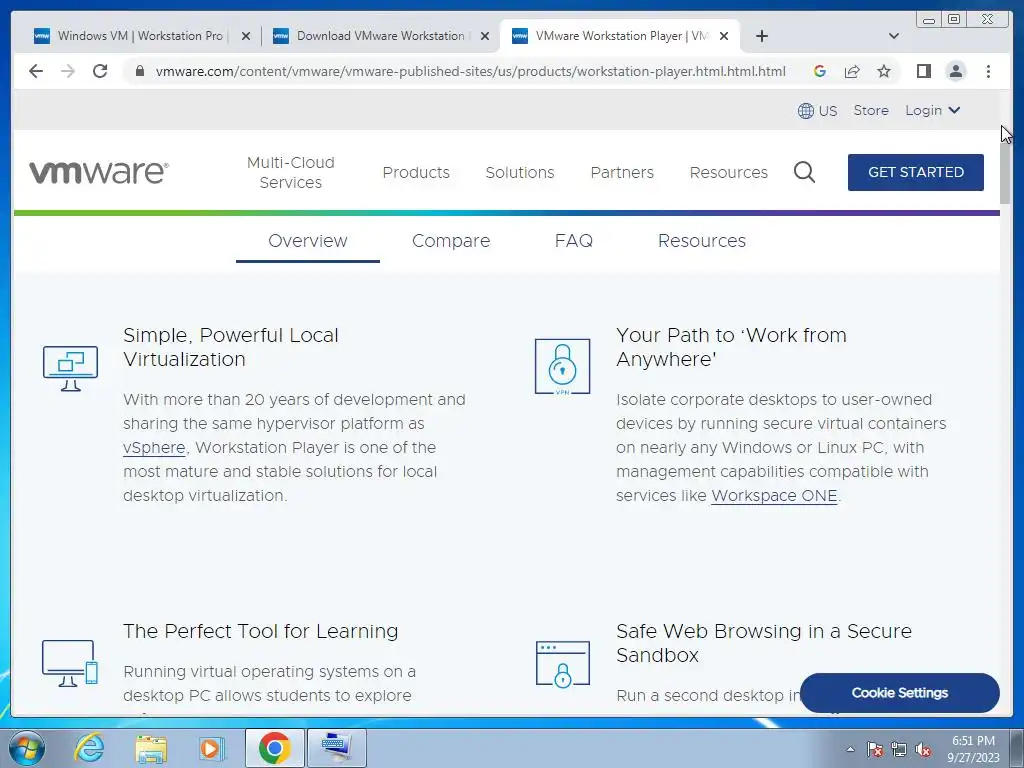This screenshot has height=768, width=1024.
Task: Click the globe US region selector
Action: tap(817, 110)
